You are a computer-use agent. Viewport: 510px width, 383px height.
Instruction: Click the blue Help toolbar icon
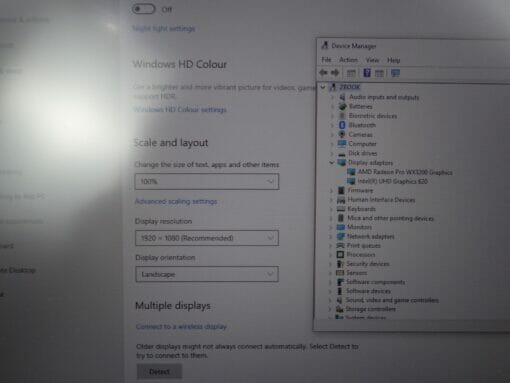[x=367, y=73]
